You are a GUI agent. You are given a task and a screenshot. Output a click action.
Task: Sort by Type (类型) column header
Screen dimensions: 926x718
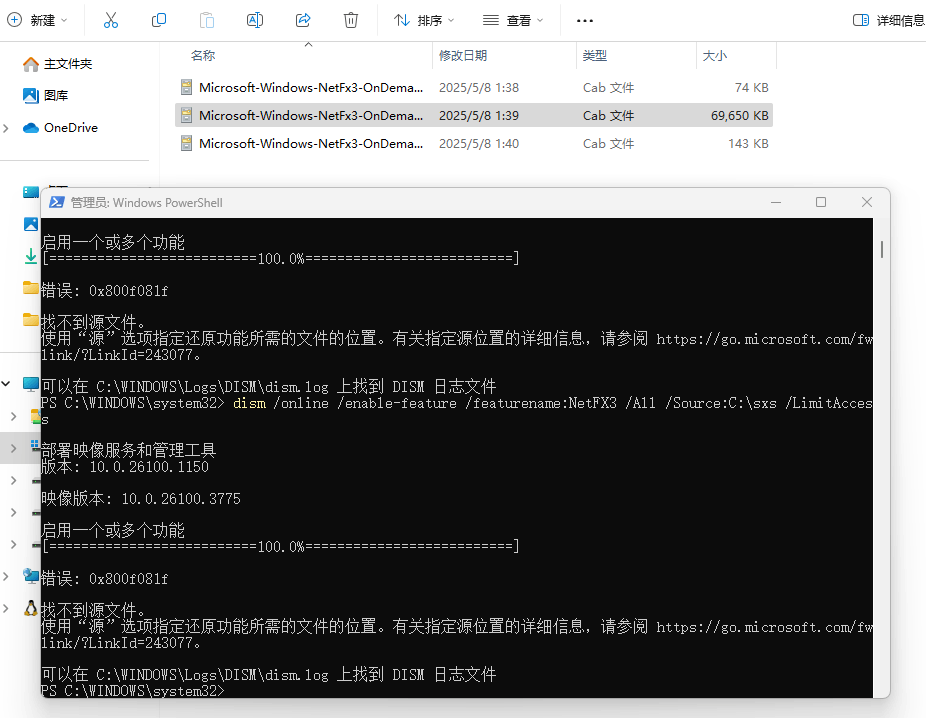(x=595, y=56)
